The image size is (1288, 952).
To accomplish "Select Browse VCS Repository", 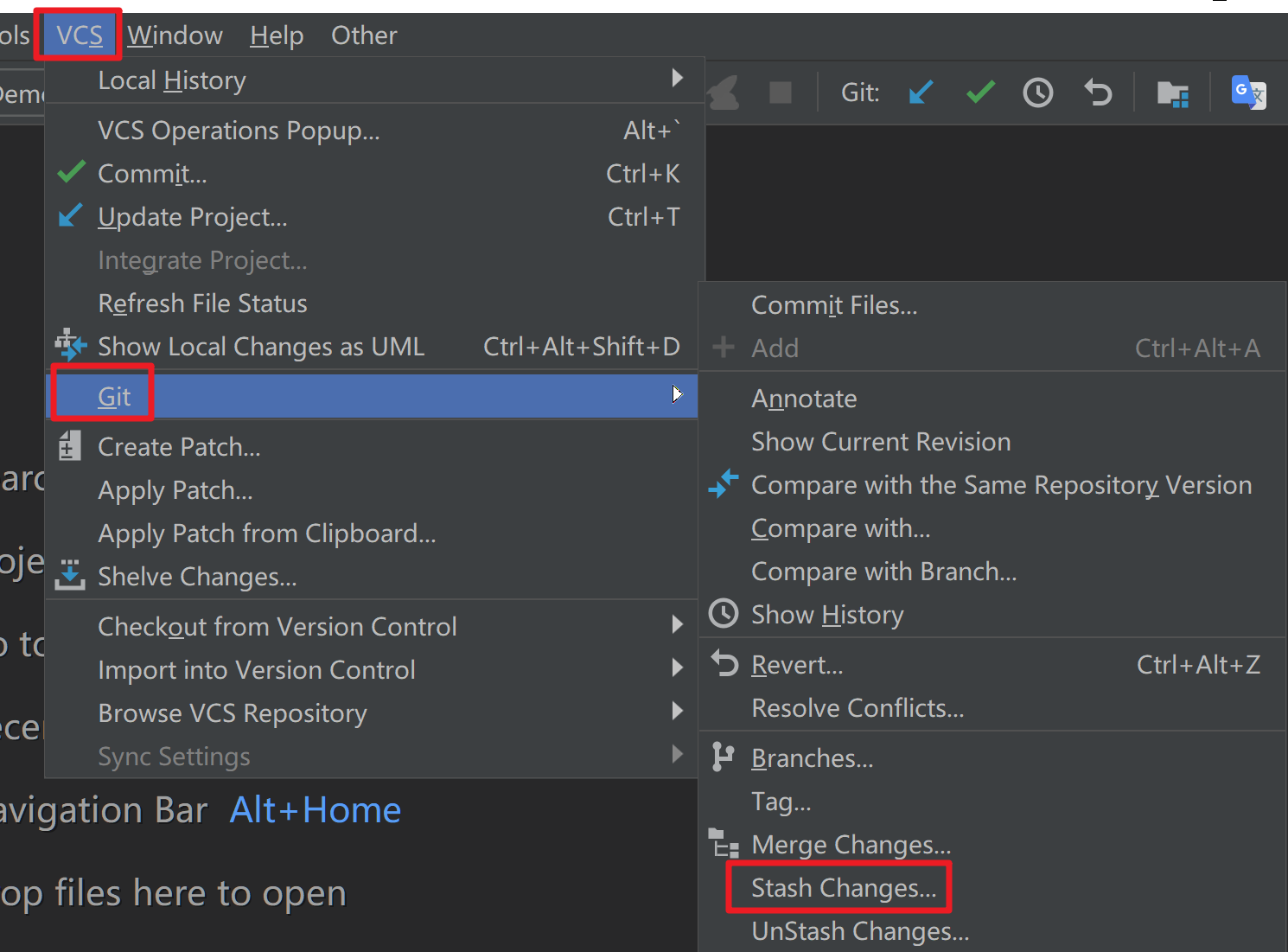I will click(372, 713).
